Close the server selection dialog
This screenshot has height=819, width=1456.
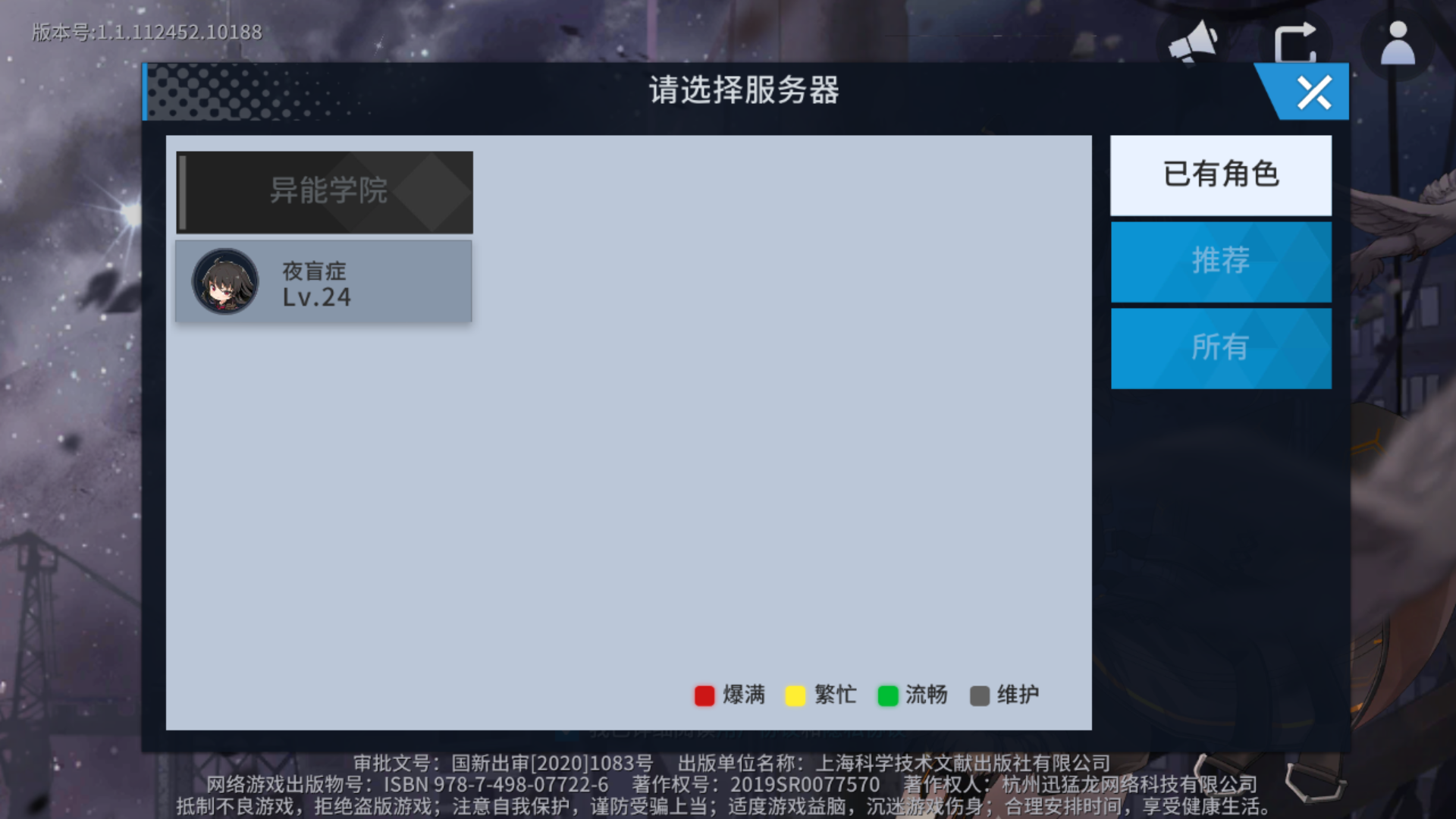pos(1313,93)
